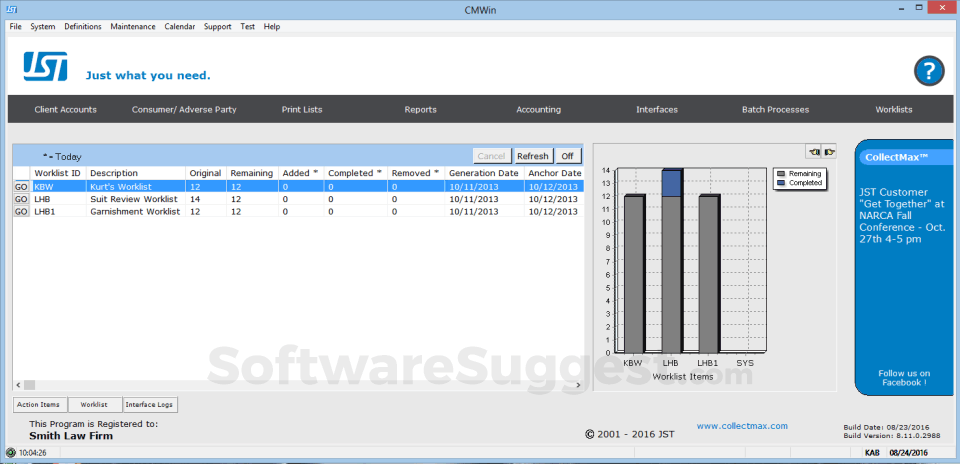Image resolution: width=960 pixels, height=464 pixels.
Task: Click Follow us on Facebook link
Action: pos(904,378)
